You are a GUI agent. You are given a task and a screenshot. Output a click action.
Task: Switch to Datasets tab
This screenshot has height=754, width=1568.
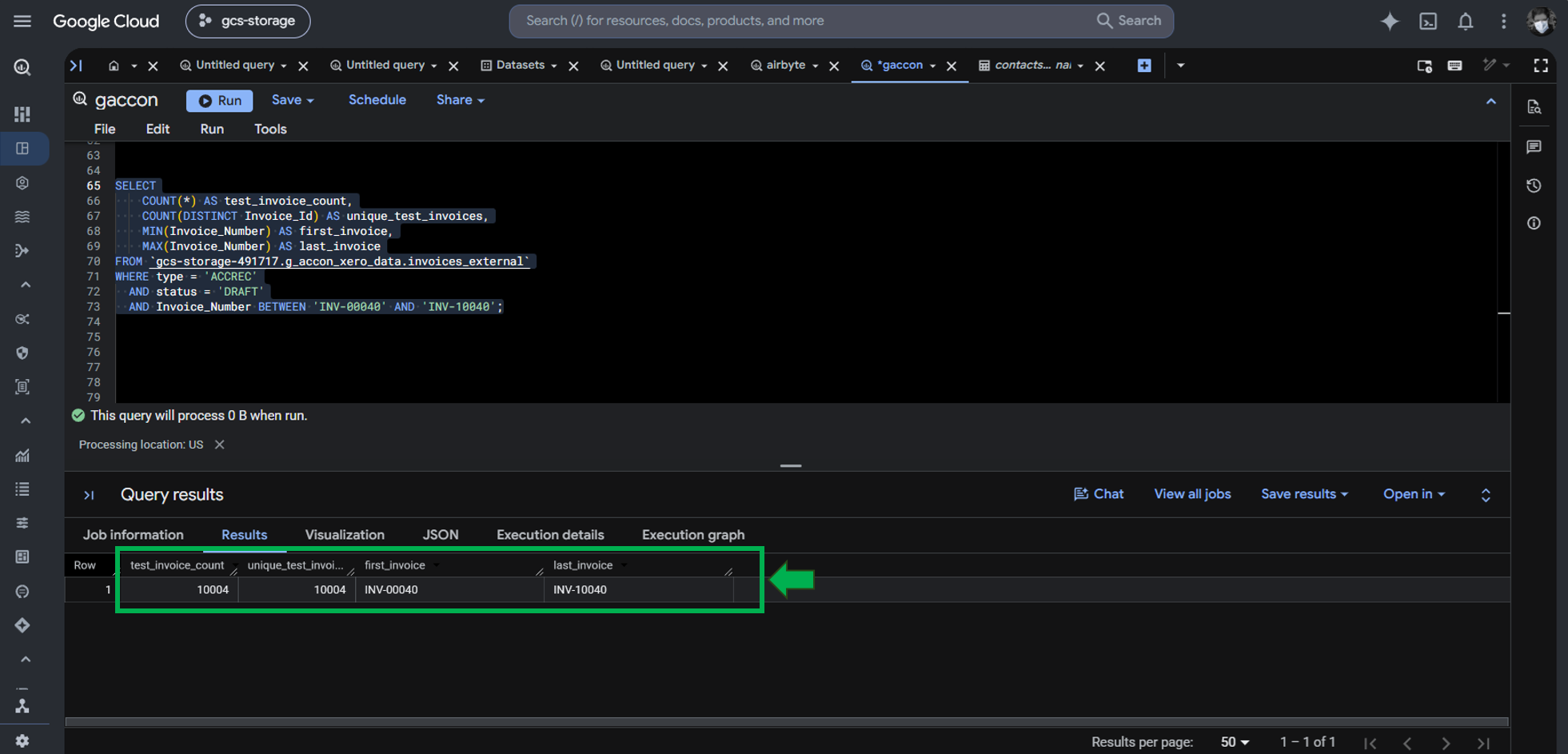click(520, 65)
